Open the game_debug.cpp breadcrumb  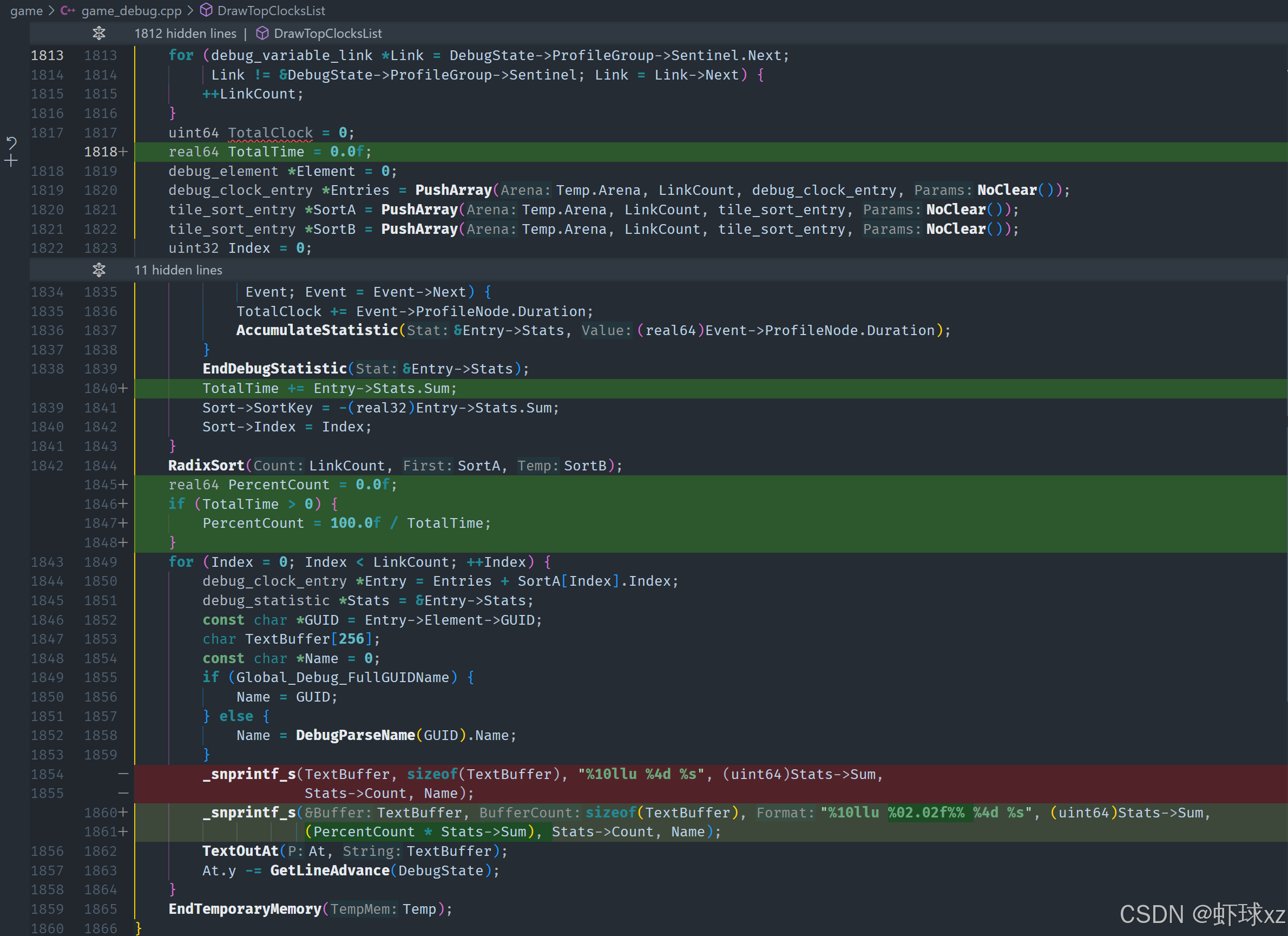pos(131,11)
